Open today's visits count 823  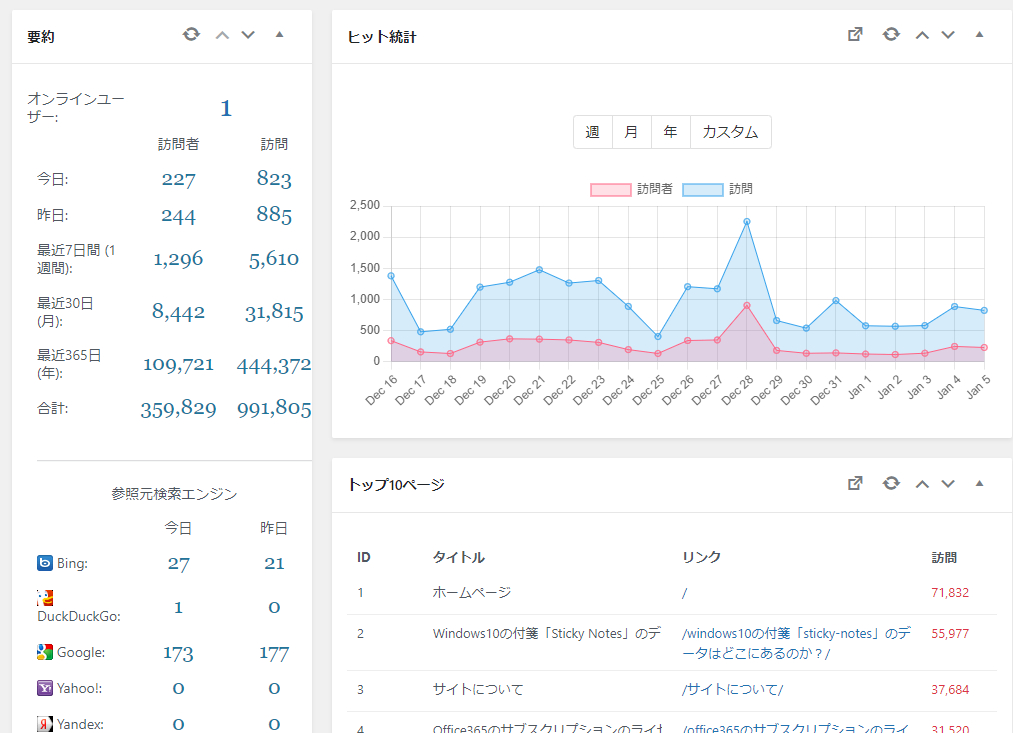[274, 178]
